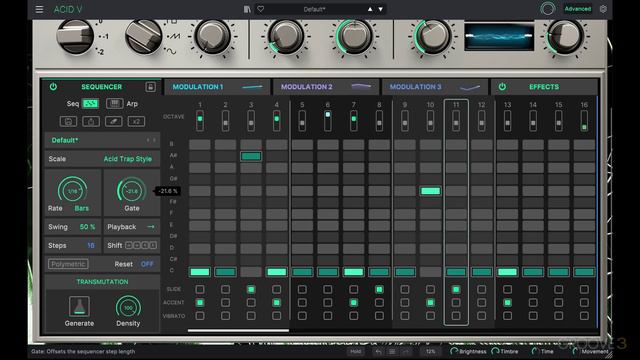Select previous preset with up arrow

click(x=370, y=9)
